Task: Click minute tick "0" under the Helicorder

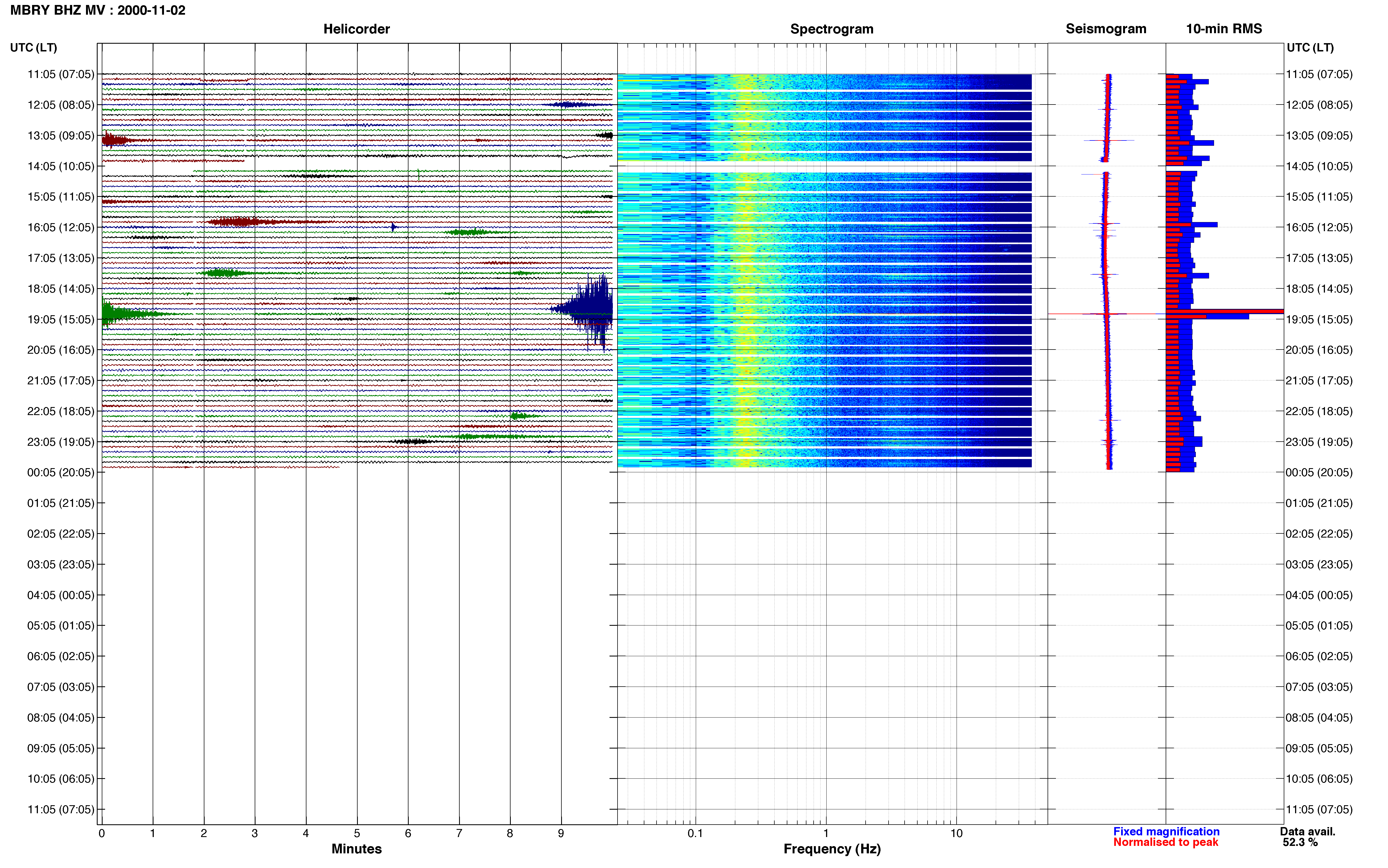Action: 101,833
